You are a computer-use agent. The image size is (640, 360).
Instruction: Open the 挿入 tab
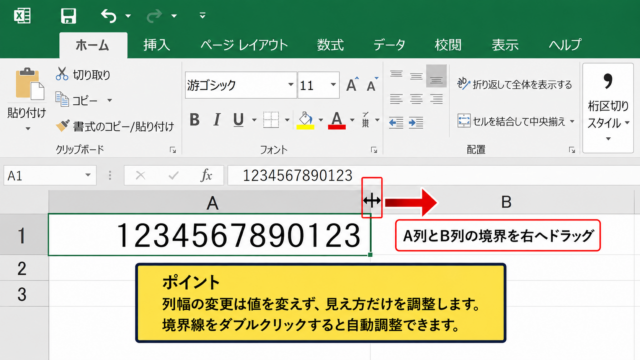click(157, 44)
